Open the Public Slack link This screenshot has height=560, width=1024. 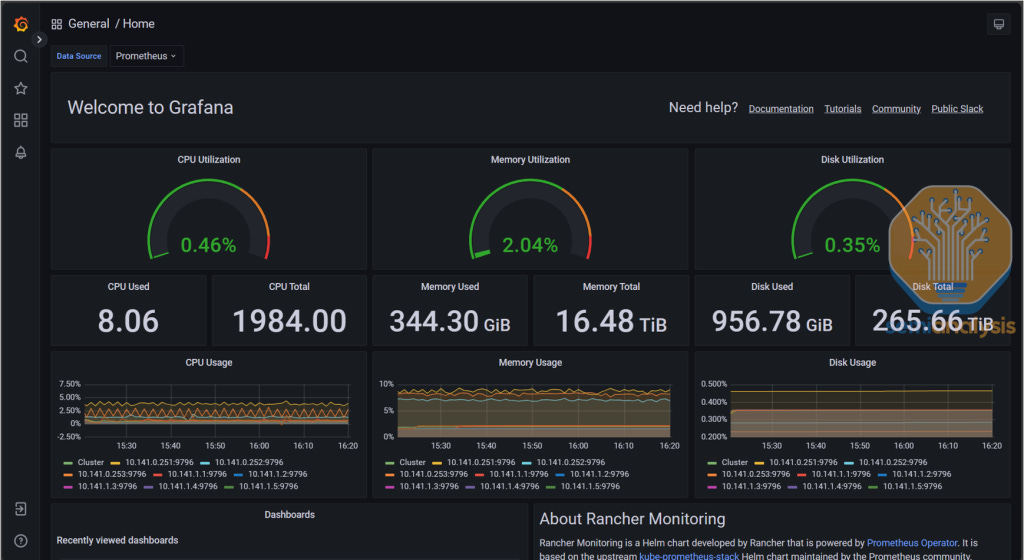[957, 109]
